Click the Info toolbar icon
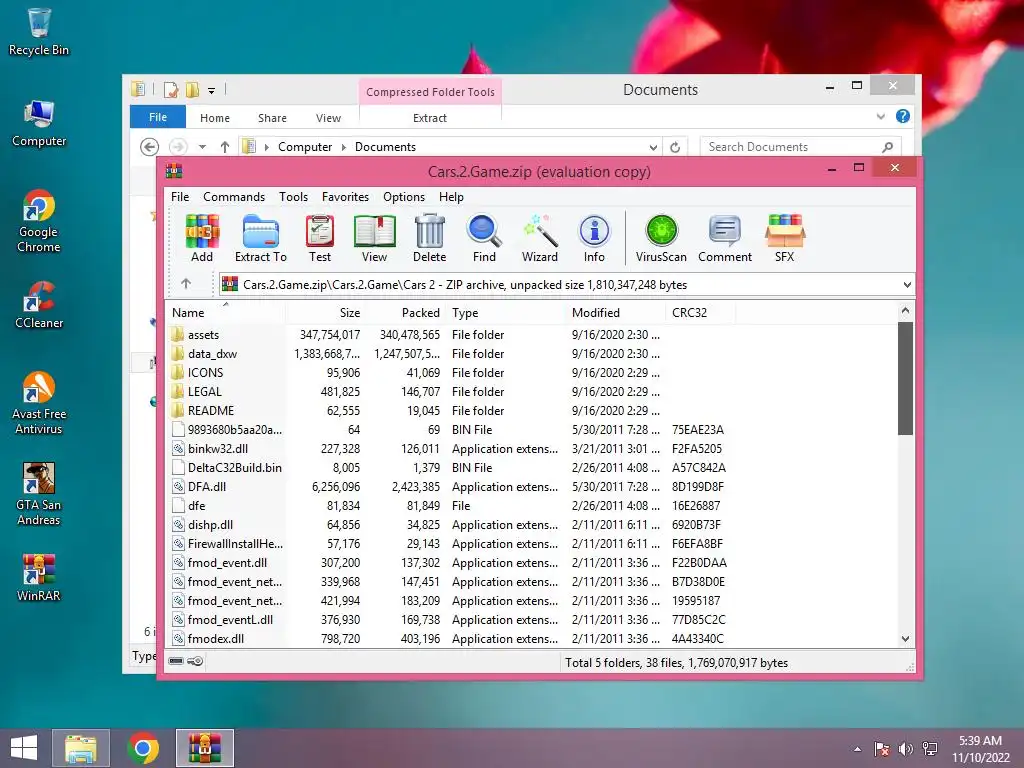The width and height of the screenshot is (1024, 768). (594, 238)
